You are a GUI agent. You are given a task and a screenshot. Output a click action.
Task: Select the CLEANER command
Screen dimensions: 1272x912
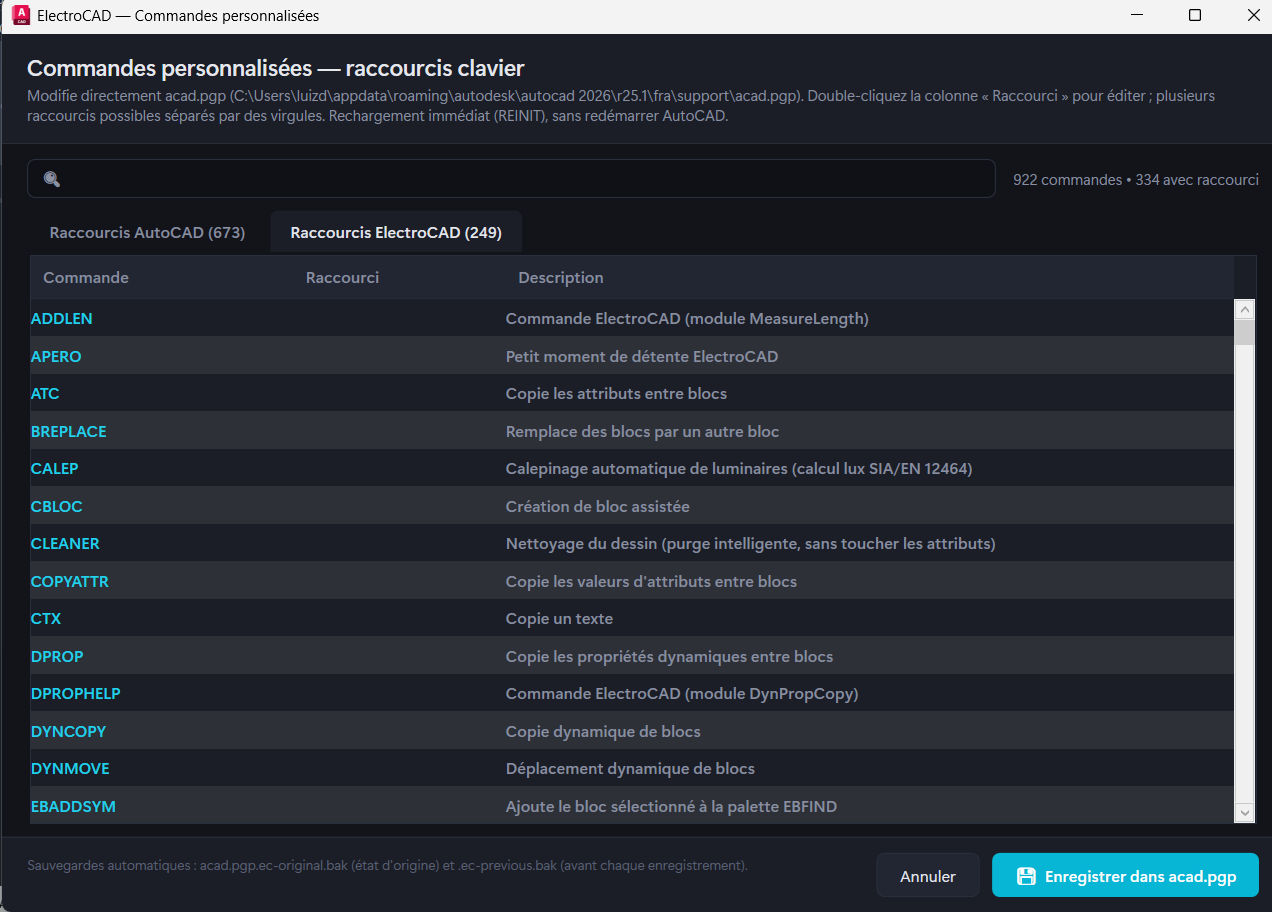[66, 544]
